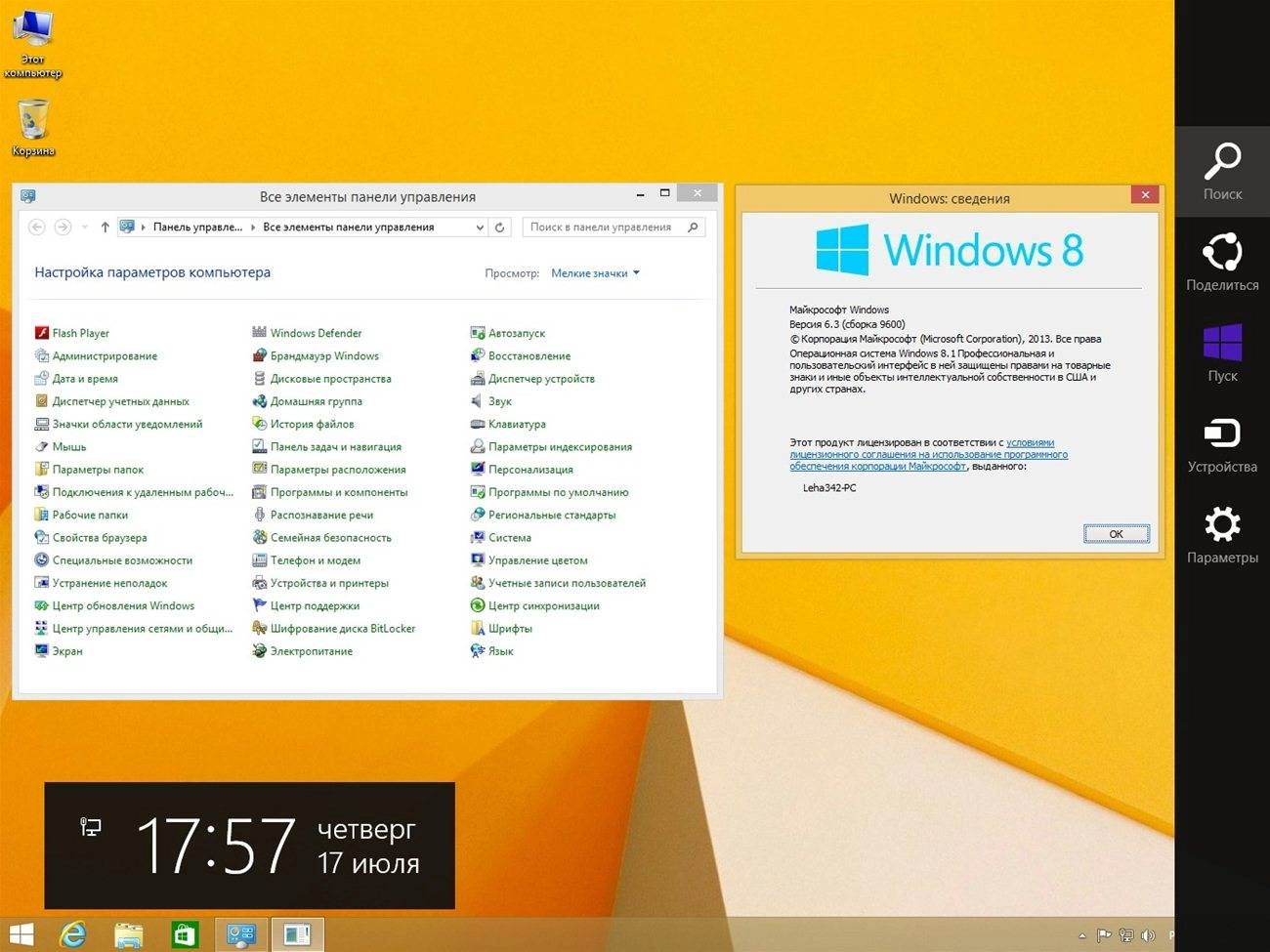Open the Просмотр: Мелкие значки dropdown
The height and width of the screenshot is (952, 1270).
595,273
